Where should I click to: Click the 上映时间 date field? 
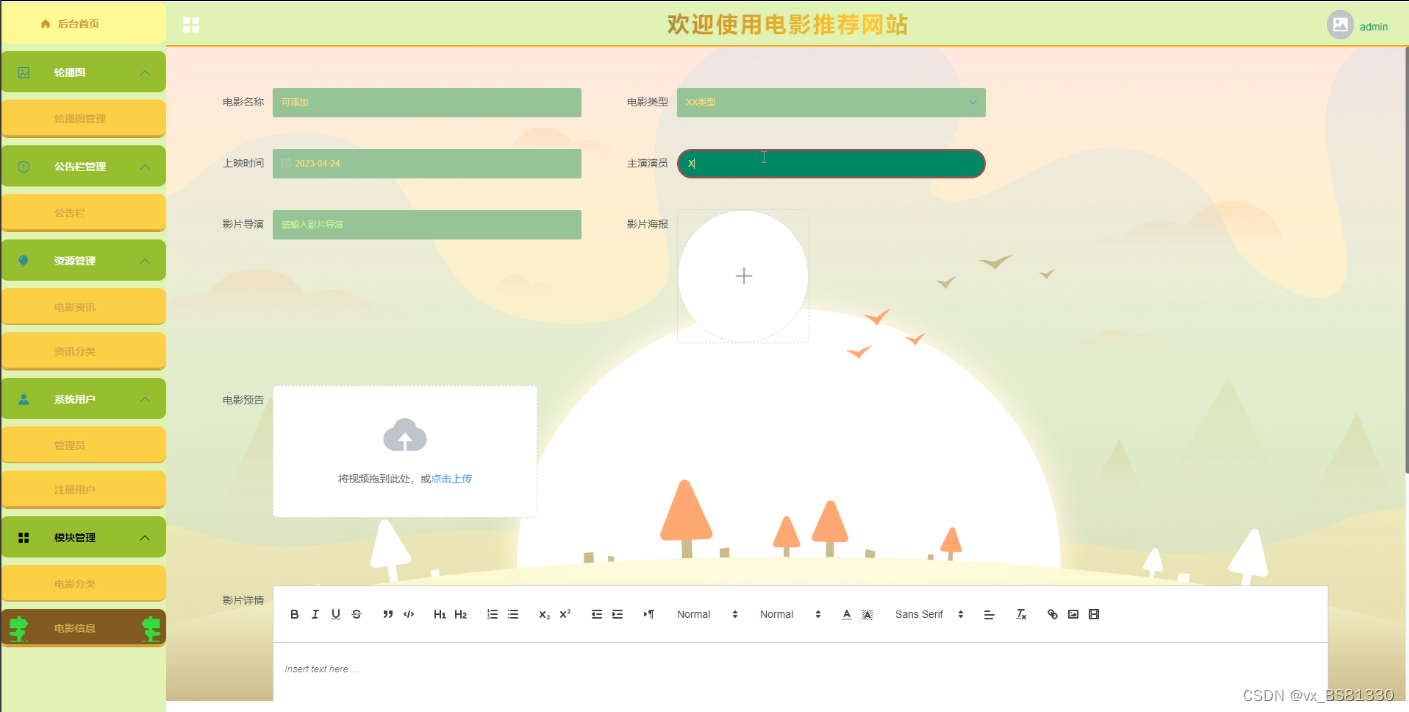(427, 163)
